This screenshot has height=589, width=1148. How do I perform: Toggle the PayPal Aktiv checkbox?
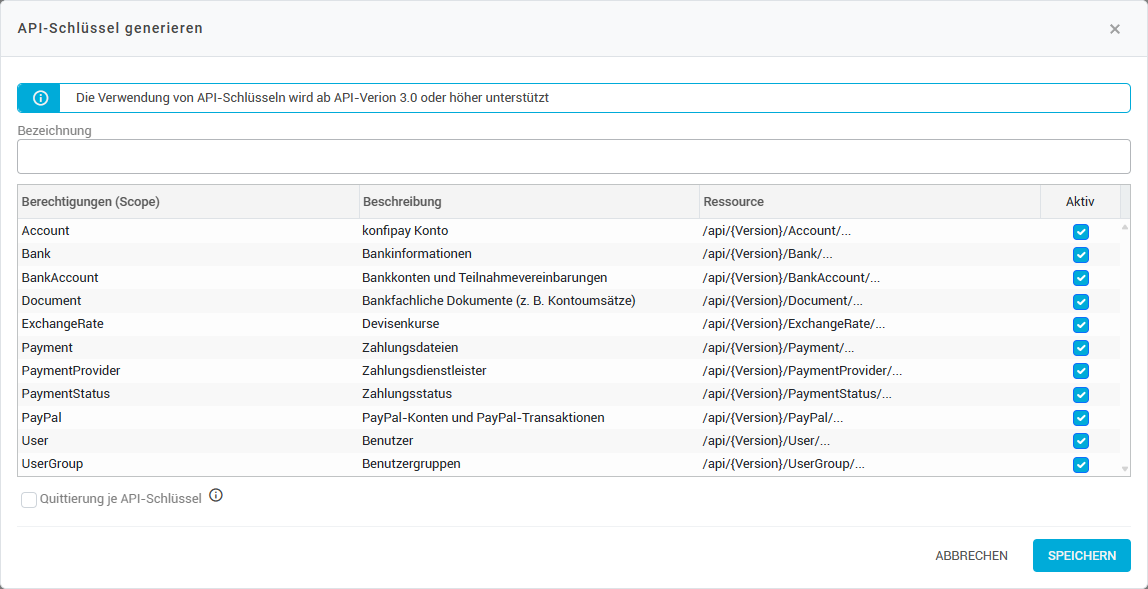[1080, 418]
